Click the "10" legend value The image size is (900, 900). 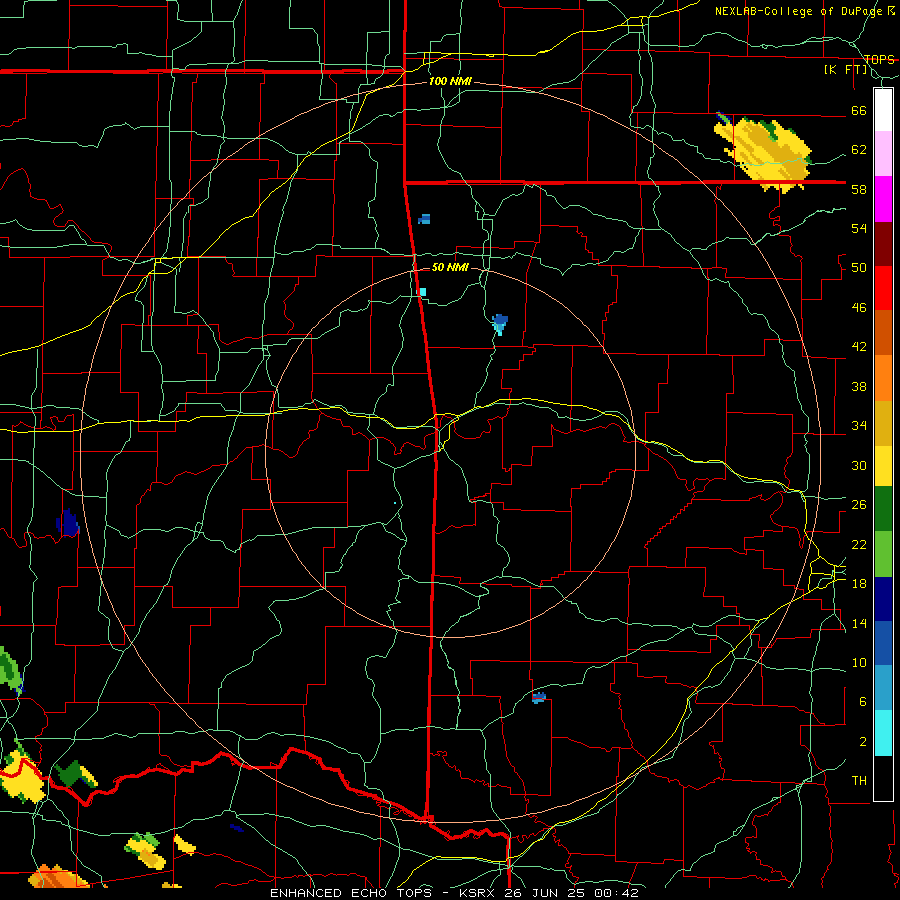pos(859,662)
